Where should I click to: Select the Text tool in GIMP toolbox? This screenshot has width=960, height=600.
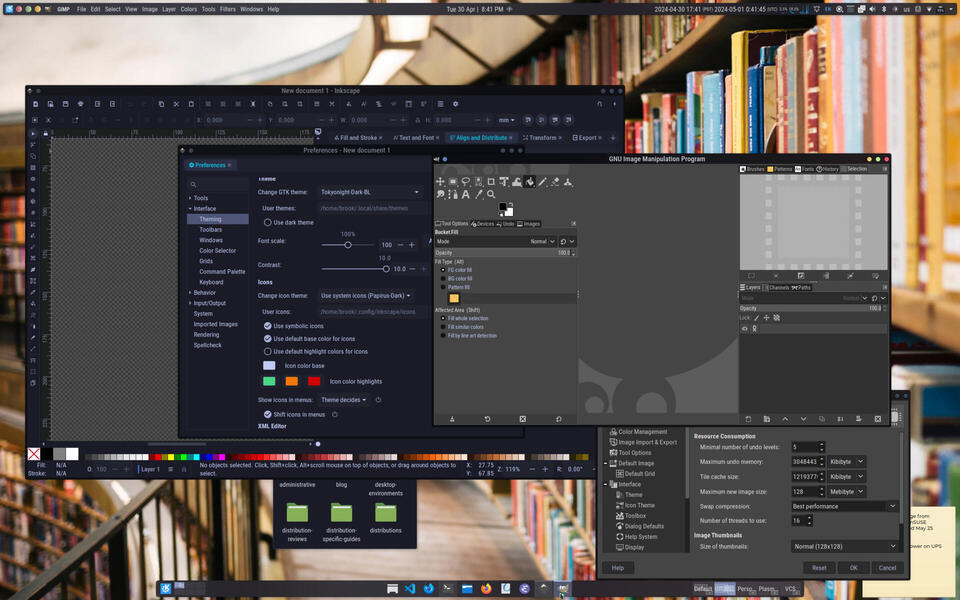465,195
